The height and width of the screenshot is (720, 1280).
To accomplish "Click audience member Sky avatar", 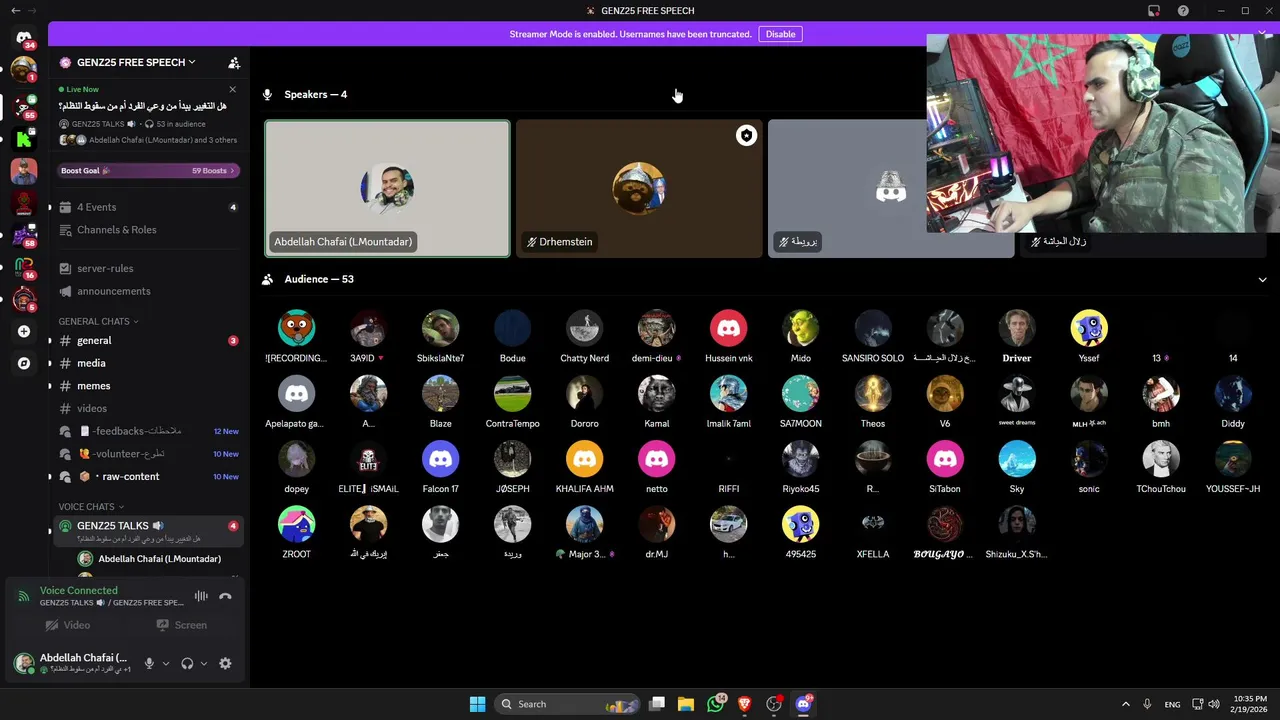I will (1017, 459).
